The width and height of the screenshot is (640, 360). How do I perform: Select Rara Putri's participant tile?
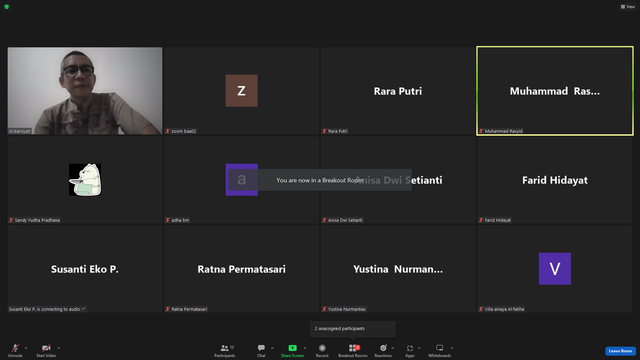[x=398, y=91]
